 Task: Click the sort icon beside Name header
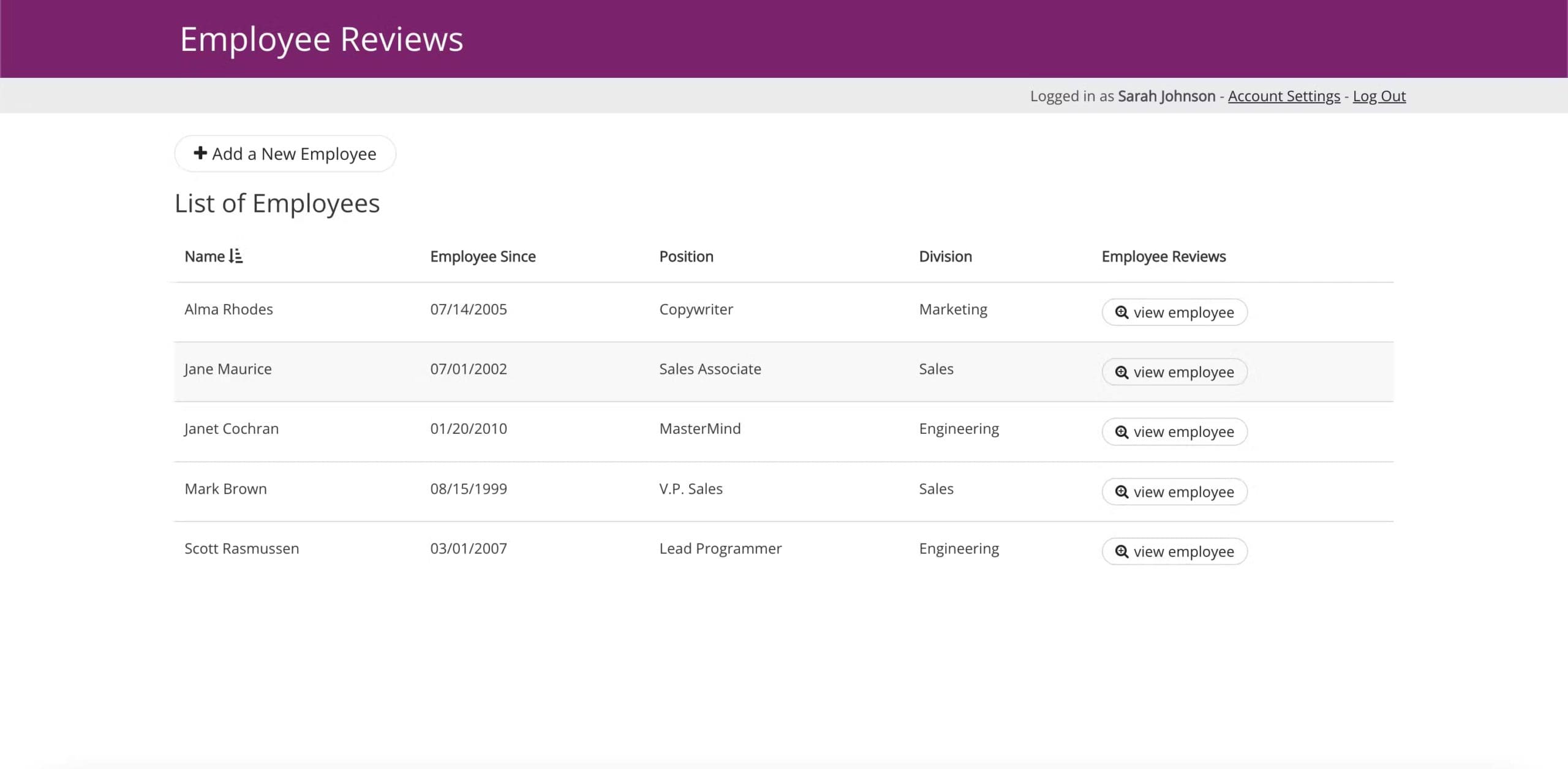click(236, 256)
